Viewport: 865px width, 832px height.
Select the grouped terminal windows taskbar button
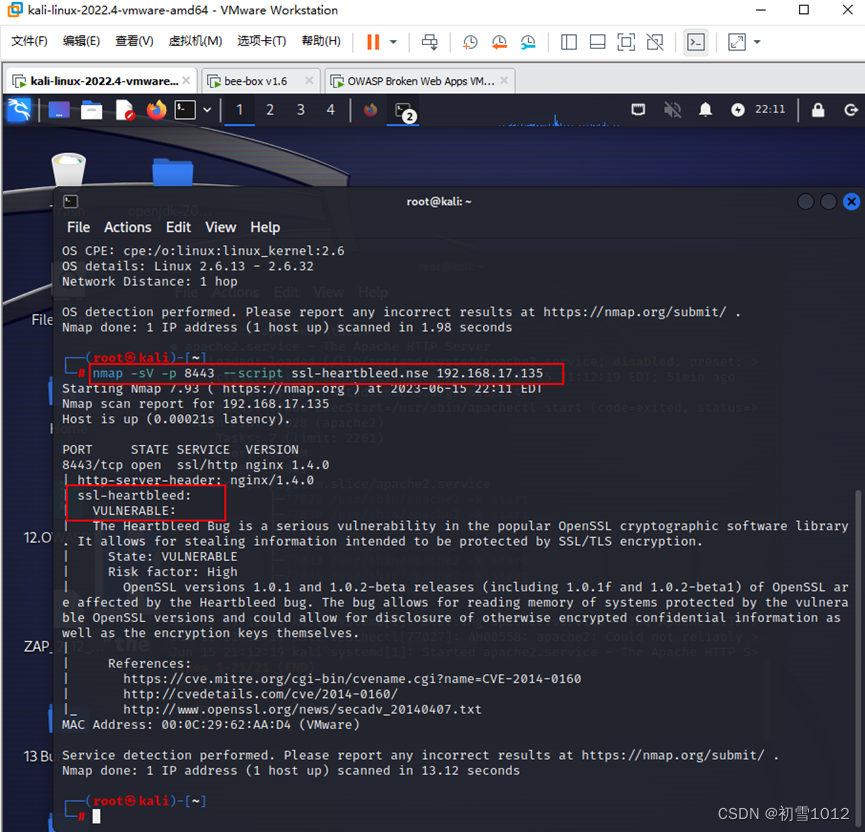pyautogui.click(x=404, y=111)
